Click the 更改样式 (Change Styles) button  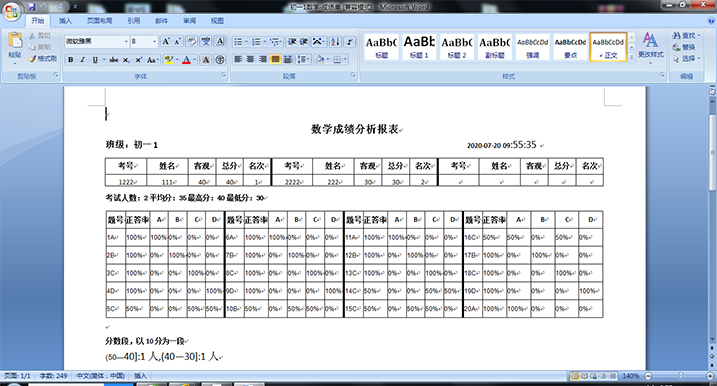(x=651, y=46)
